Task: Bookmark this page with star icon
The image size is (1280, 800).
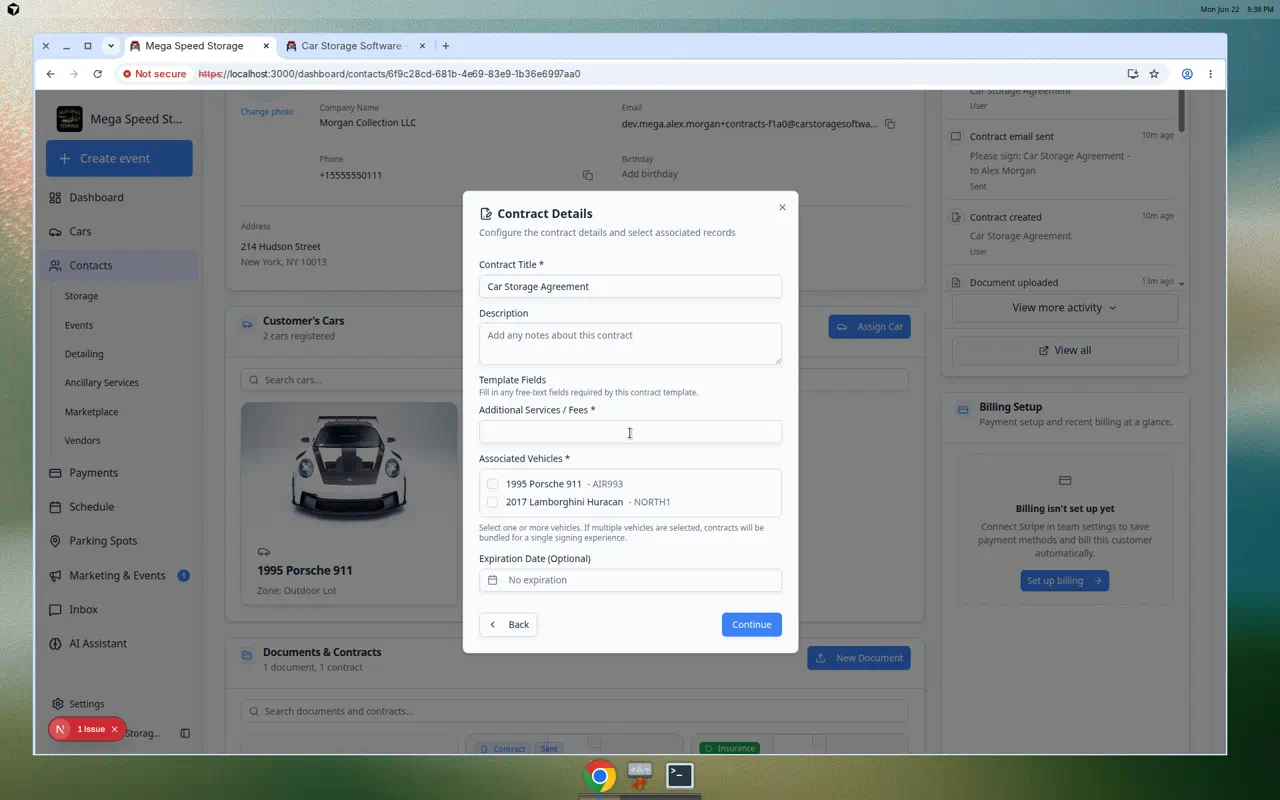Action: [1154, 74]
